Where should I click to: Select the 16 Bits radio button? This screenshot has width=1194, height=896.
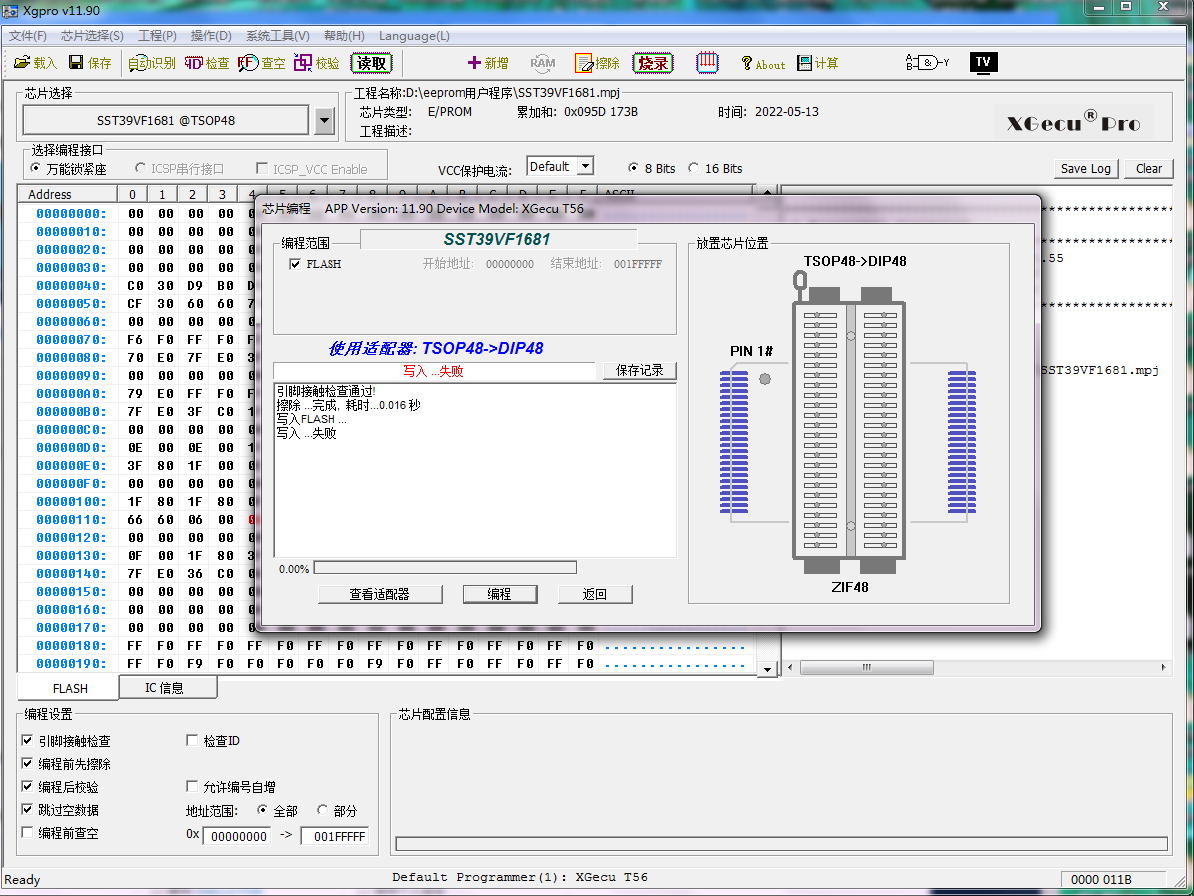(x=694, y=168)
